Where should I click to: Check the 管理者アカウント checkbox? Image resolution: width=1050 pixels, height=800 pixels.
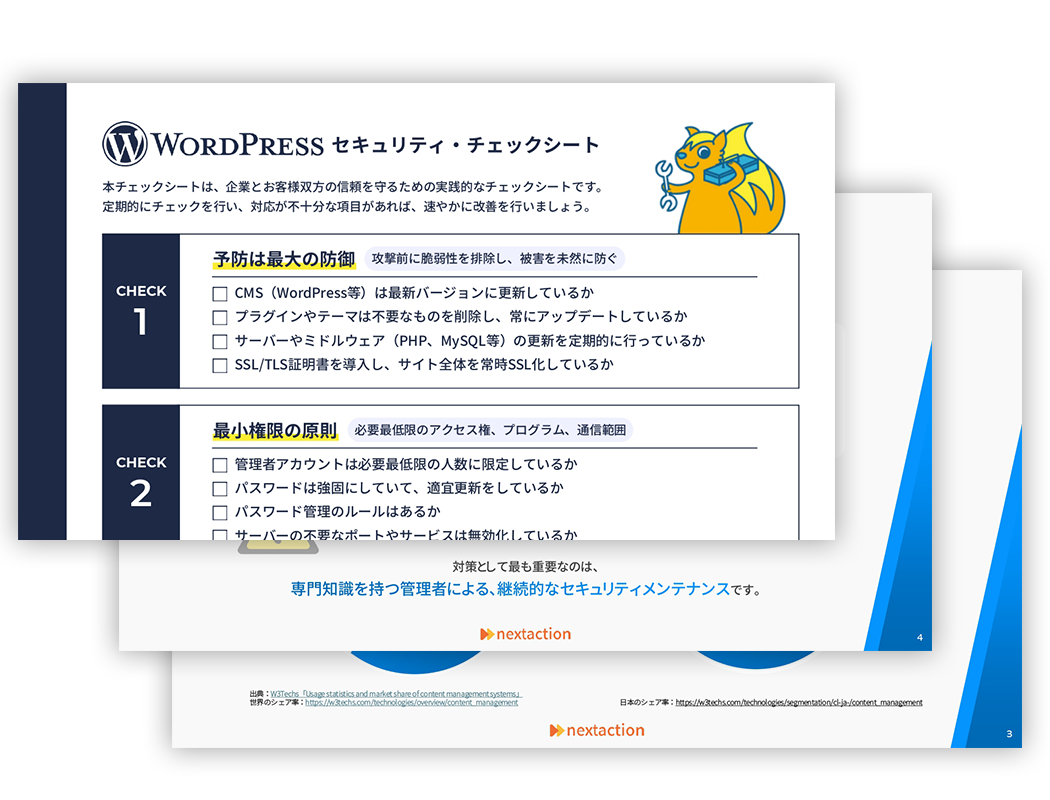click(x=220, y=466)
